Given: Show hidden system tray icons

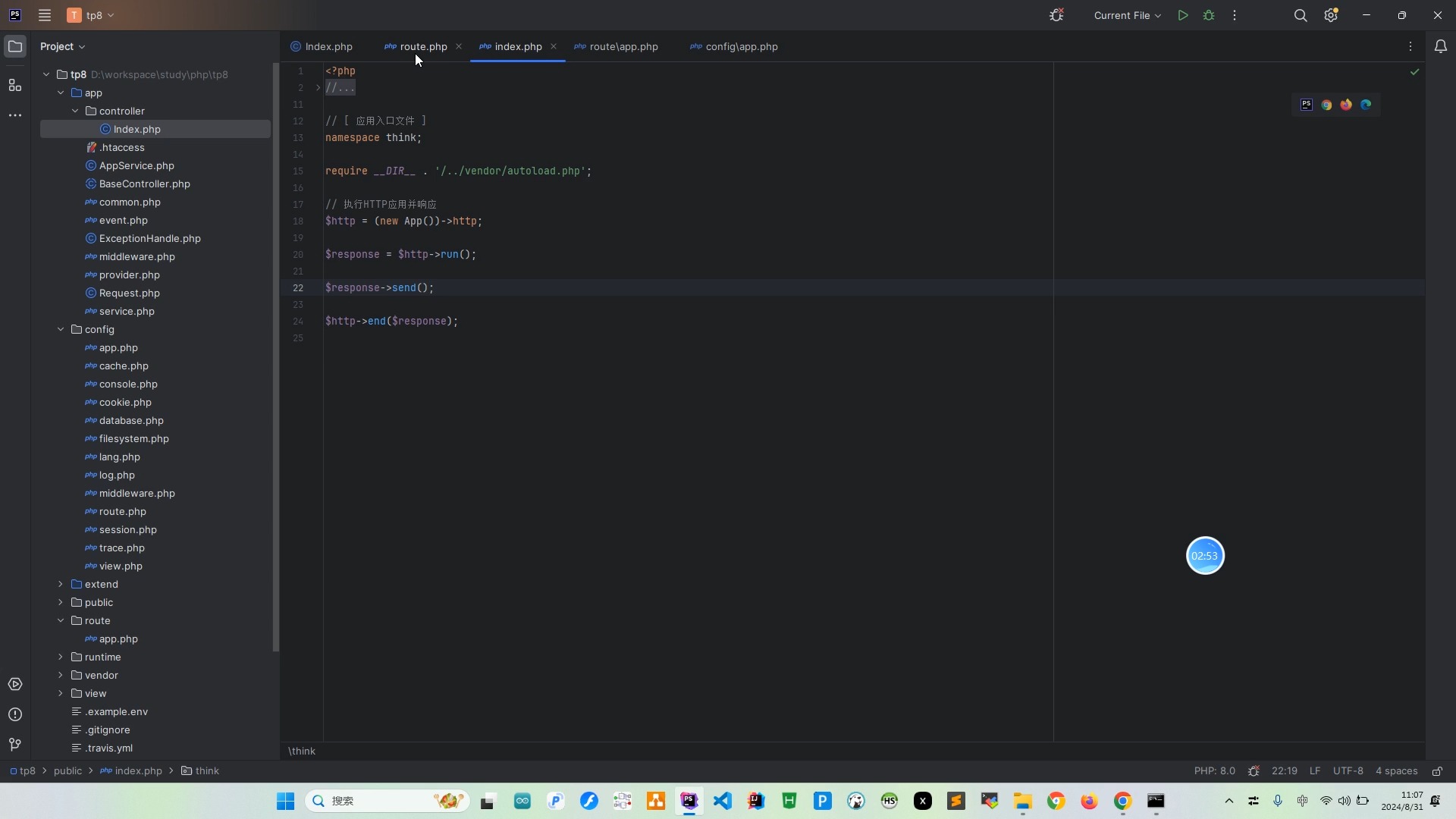Looking at the screenshot, I should pyautogui.click(x=1229, y=801).
